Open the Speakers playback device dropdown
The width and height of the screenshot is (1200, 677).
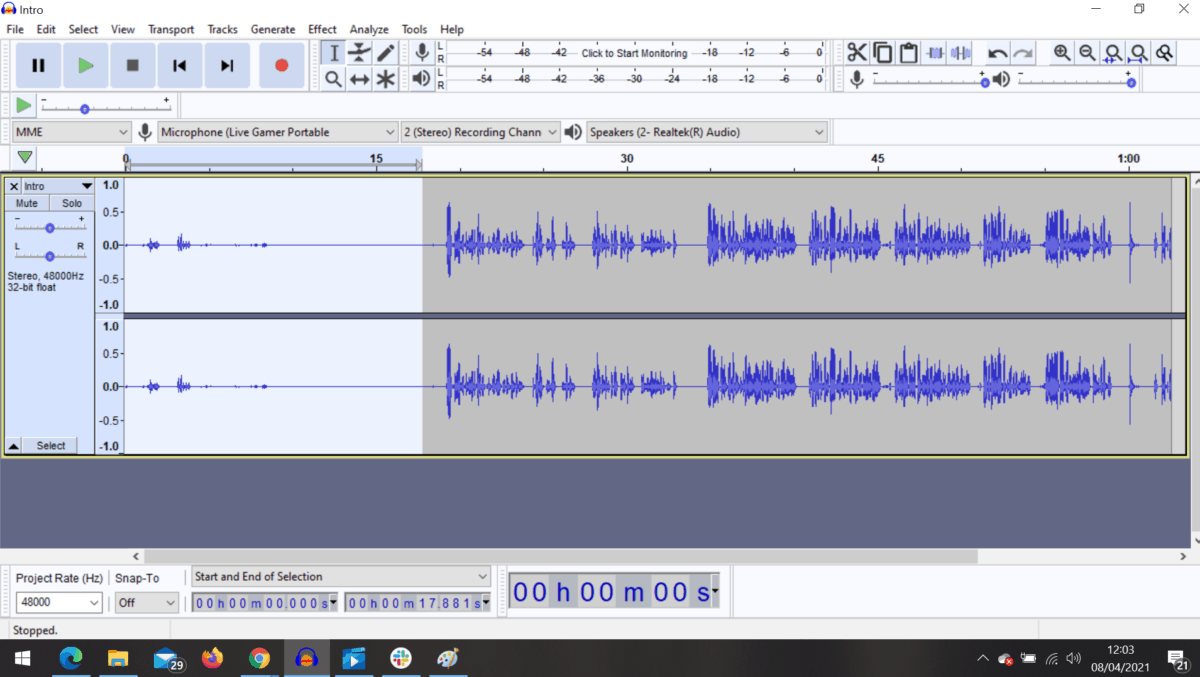(x=707, y=132)
